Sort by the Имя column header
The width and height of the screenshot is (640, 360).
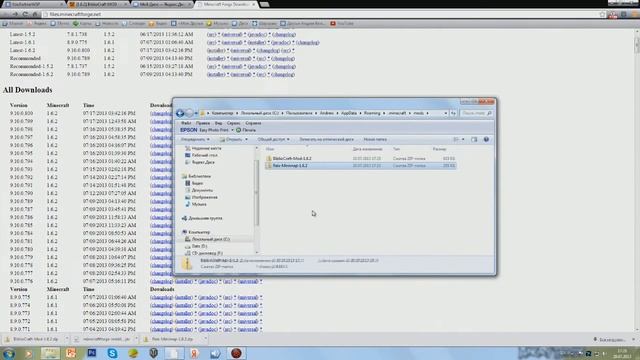270,149
